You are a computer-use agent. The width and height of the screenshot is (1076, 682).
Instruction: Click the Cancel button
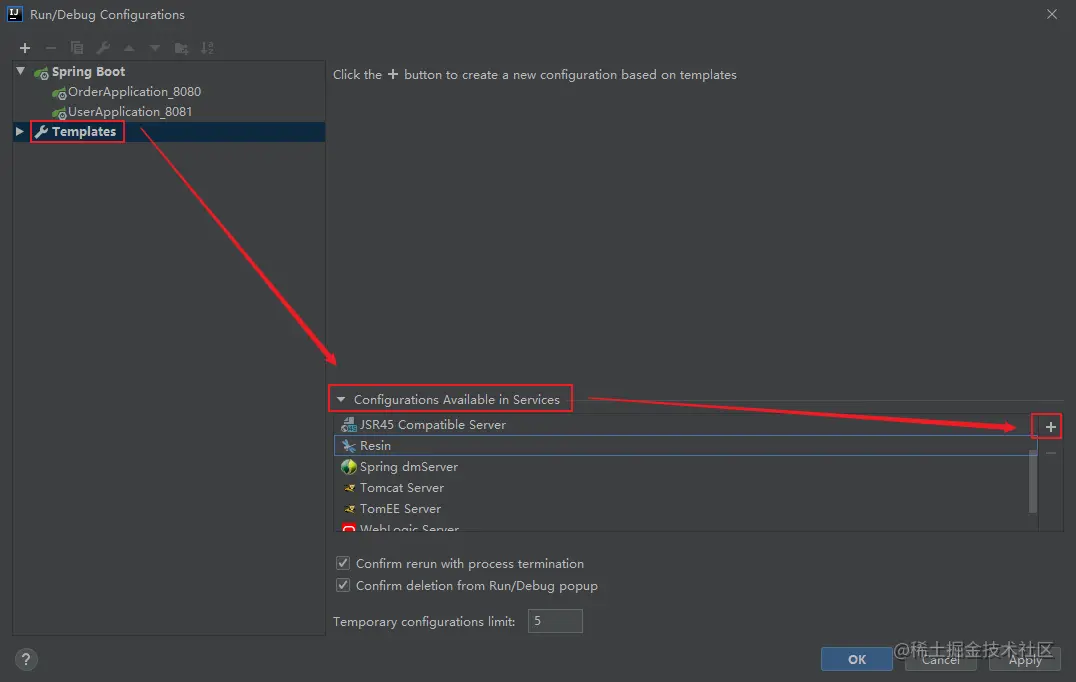[x=941, y=659]
